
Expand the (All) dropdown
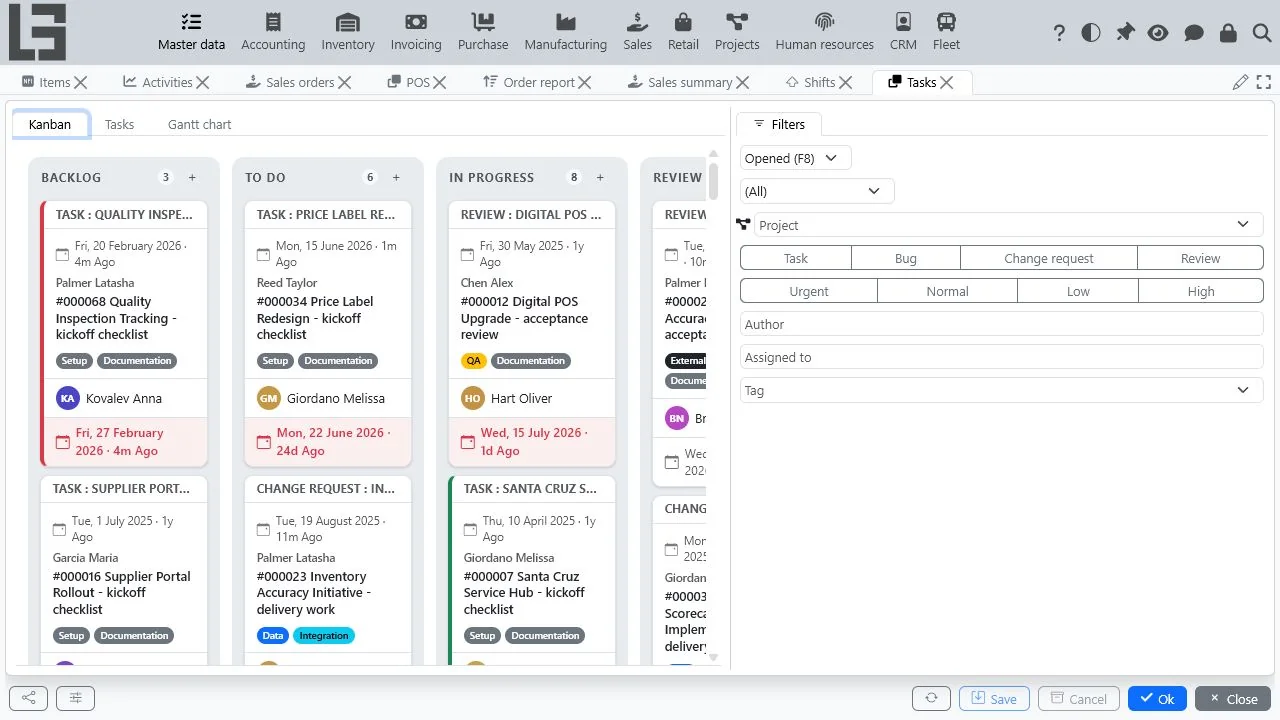pos(817,191)
